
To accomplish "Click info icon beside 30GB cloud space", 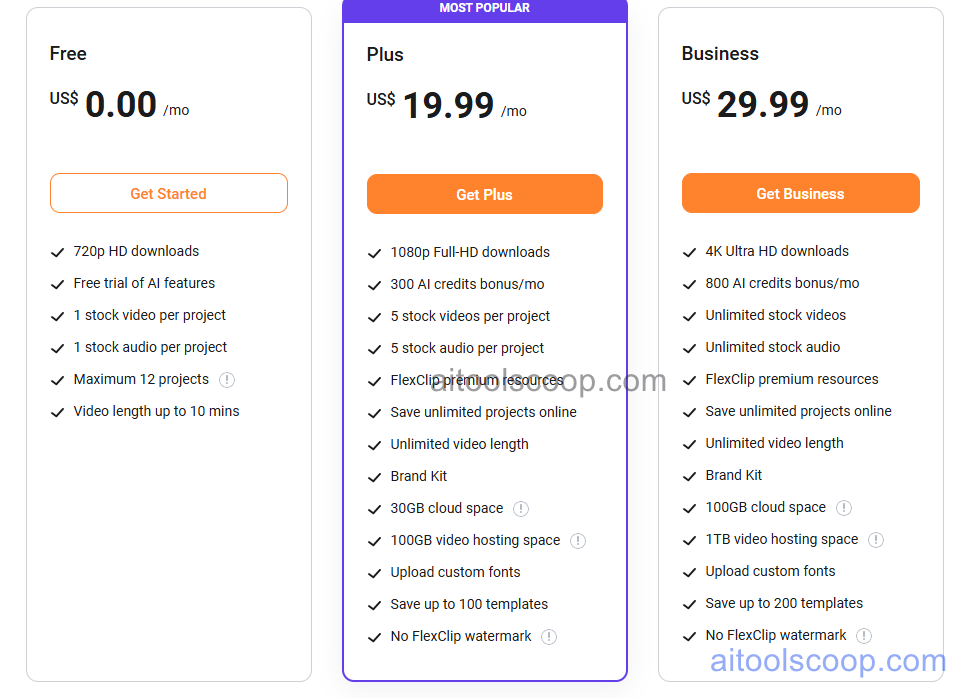I will click(x=521, y=508).
